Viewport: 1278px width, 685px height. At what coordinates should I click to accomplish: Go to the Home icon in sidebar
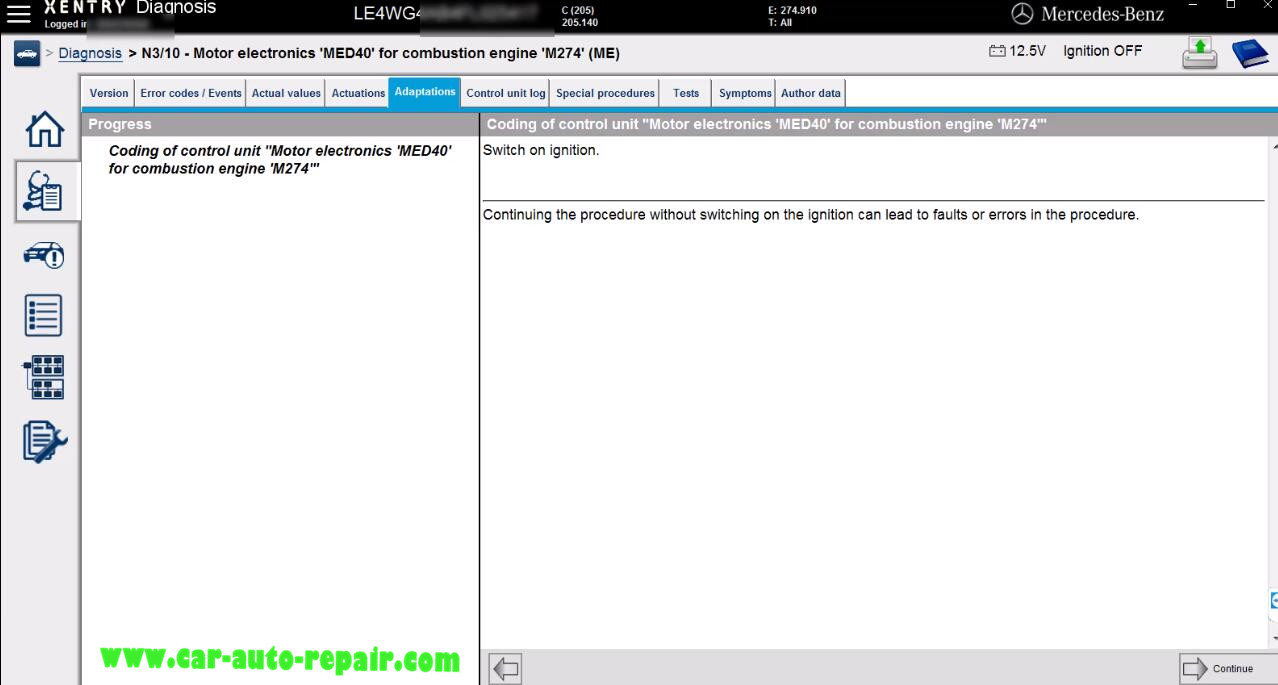tap(43, 129)
